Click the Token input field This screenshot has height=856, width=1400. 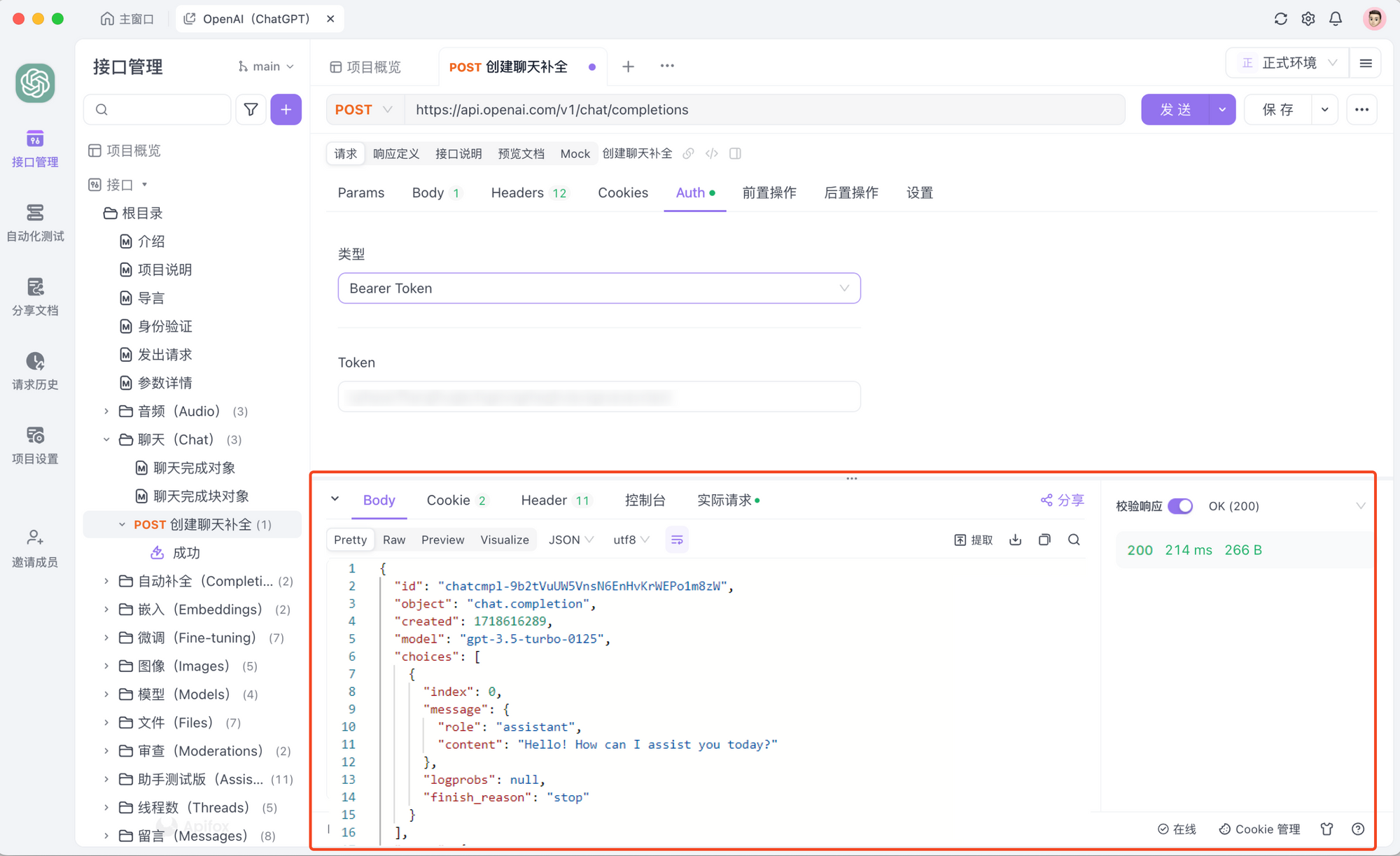[599, 397]
